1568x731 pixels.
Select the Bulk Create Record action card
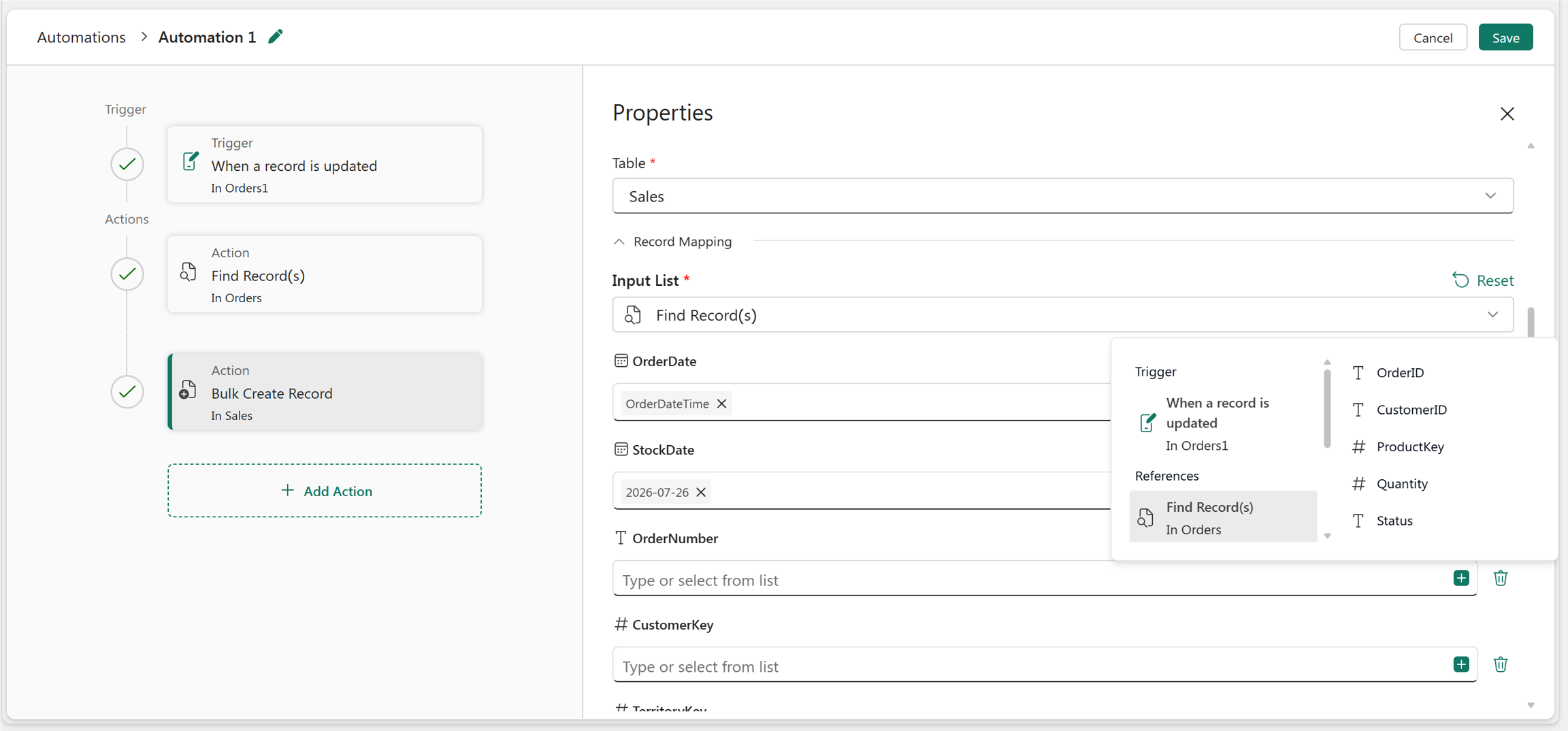[325, 392]
